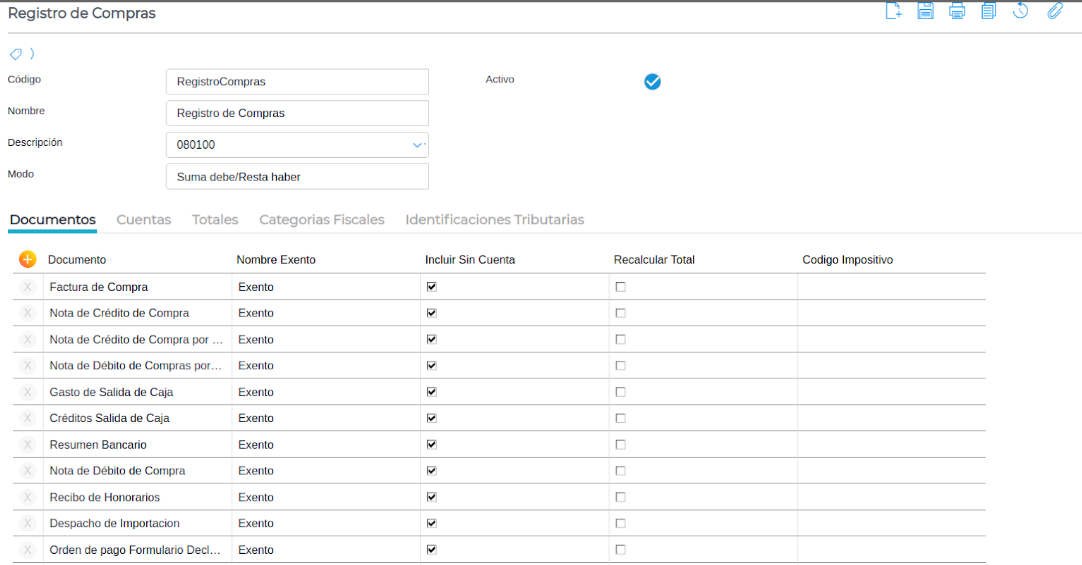Click the paperclip attachment icon
Screen dimensions: 1082x565
pos(1054,11)
